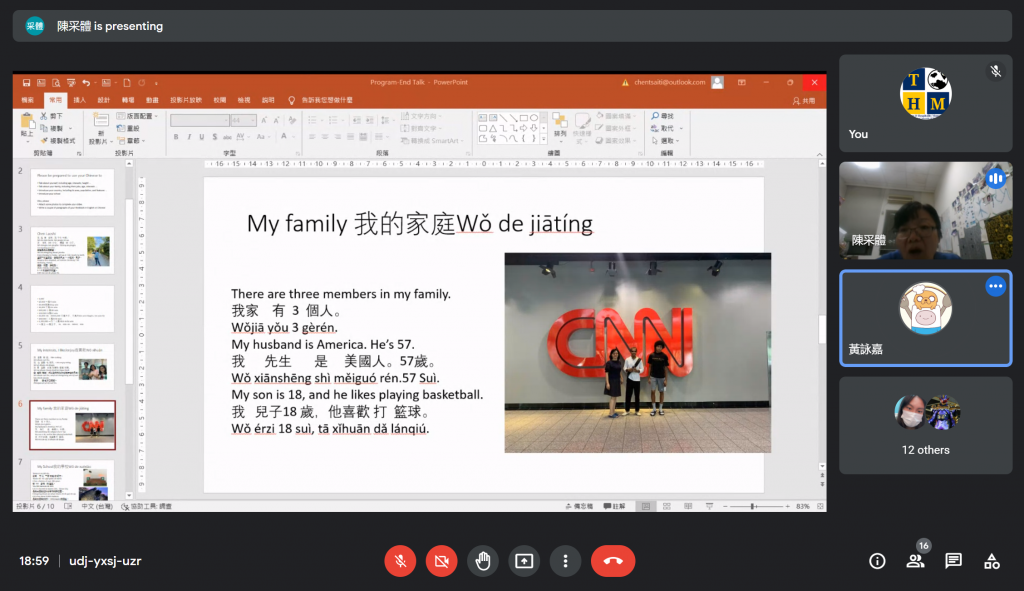The image size is (1024, 591).
Task: Switch to Reading view icon in status bar
Action: click(688, 506)
